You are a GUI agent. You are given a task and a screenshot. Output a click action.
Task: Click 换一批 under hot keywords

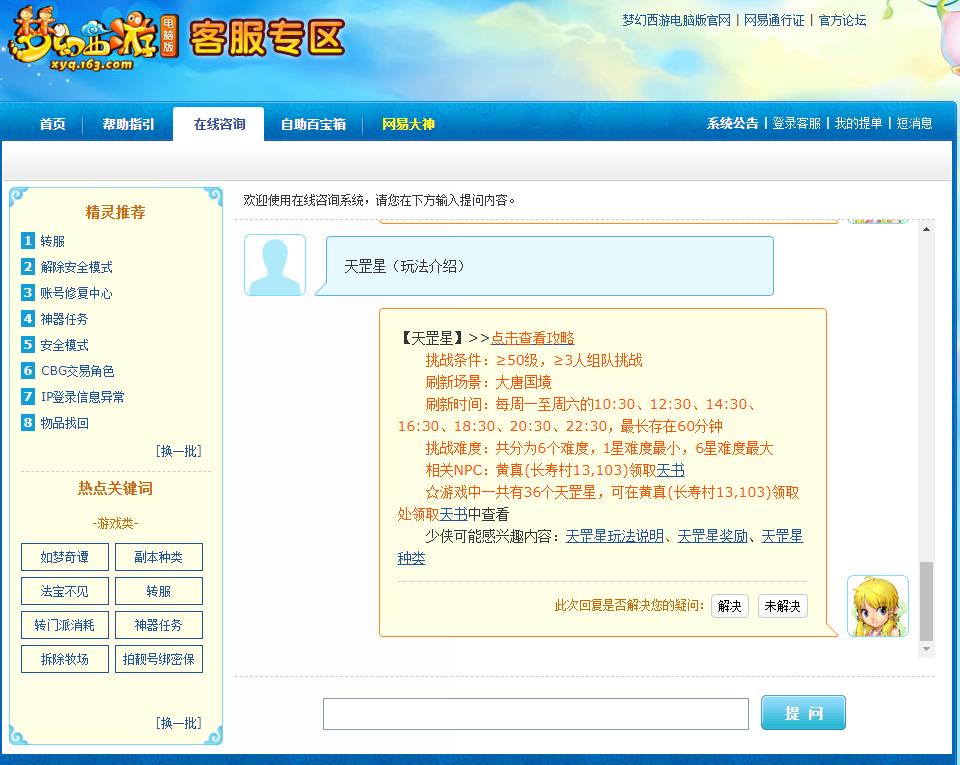coord(178,723)
